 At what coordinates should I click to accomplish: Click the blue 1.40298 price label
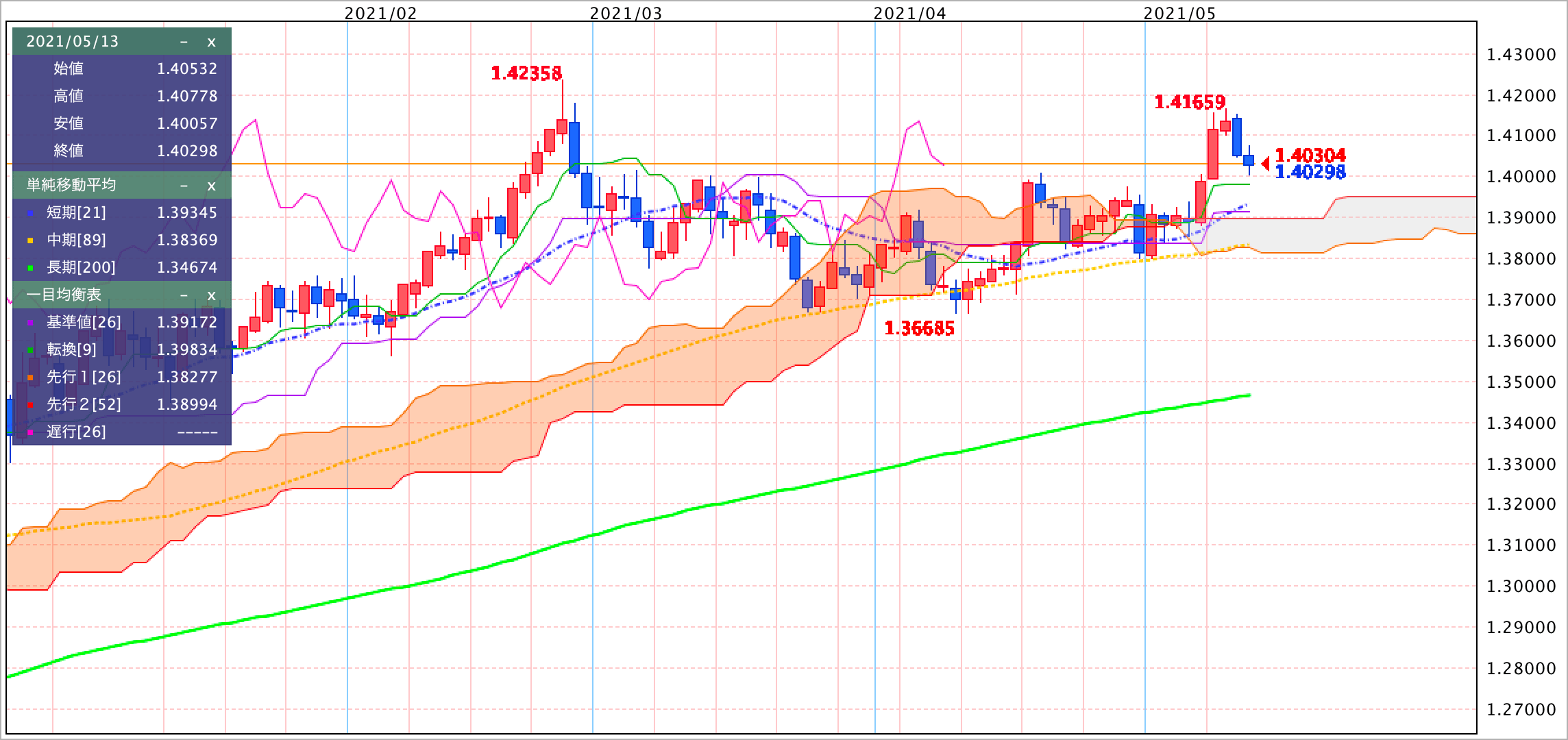pyautogui.click(x=1310, y=172)
